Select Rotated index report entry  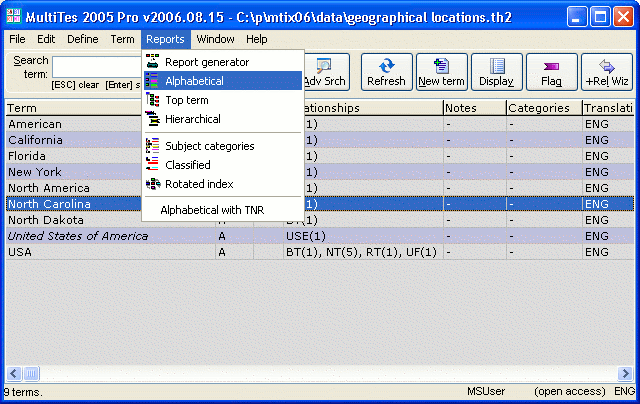click(223, 184)
